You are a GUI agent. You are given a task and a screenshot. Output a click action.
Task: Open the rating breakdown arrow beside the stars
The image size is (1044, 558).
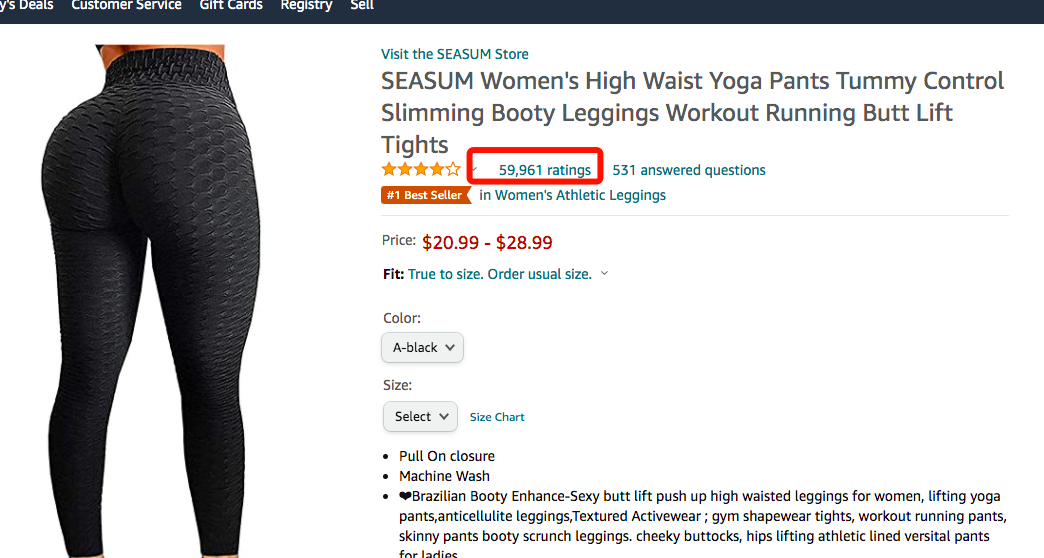[x=474, y=169]
